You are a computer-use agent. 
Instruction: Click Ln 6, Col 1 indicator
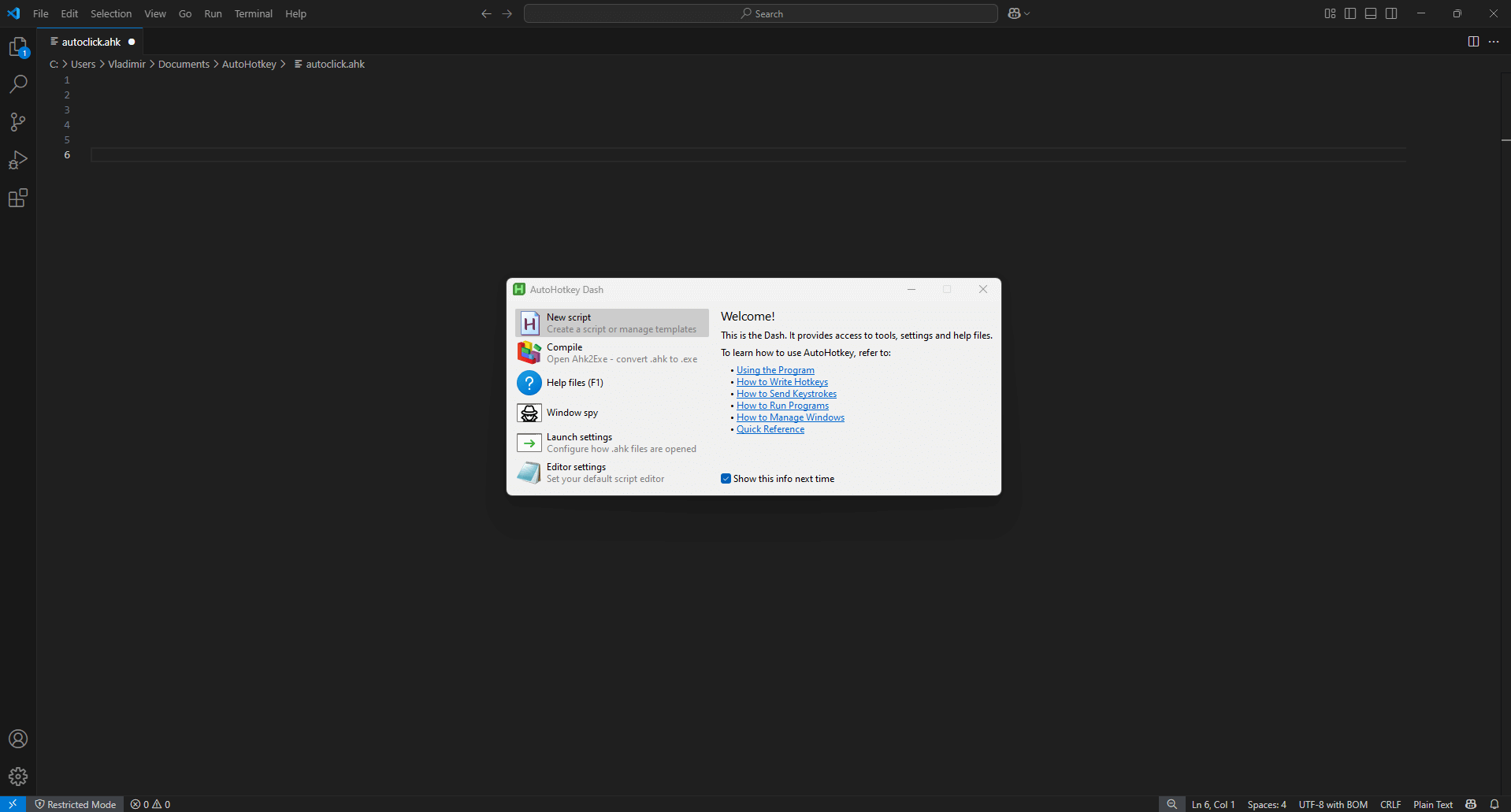(x=1213, y=804)
